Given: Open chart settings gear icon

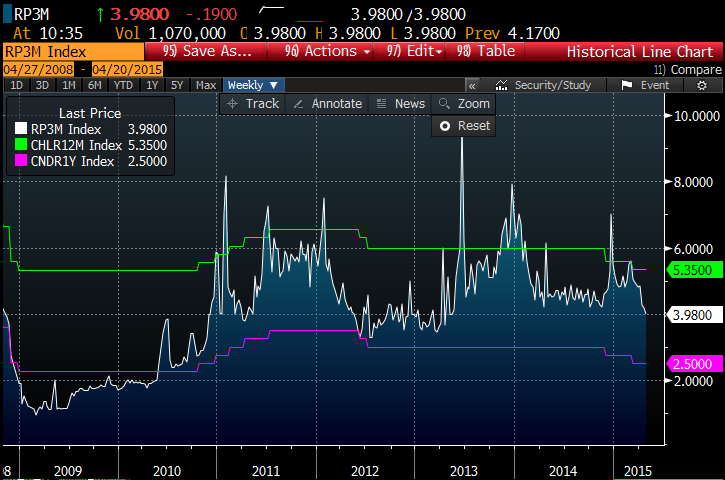Looking at the screenshot, I should pyautogui.click(x=702, y=86).
